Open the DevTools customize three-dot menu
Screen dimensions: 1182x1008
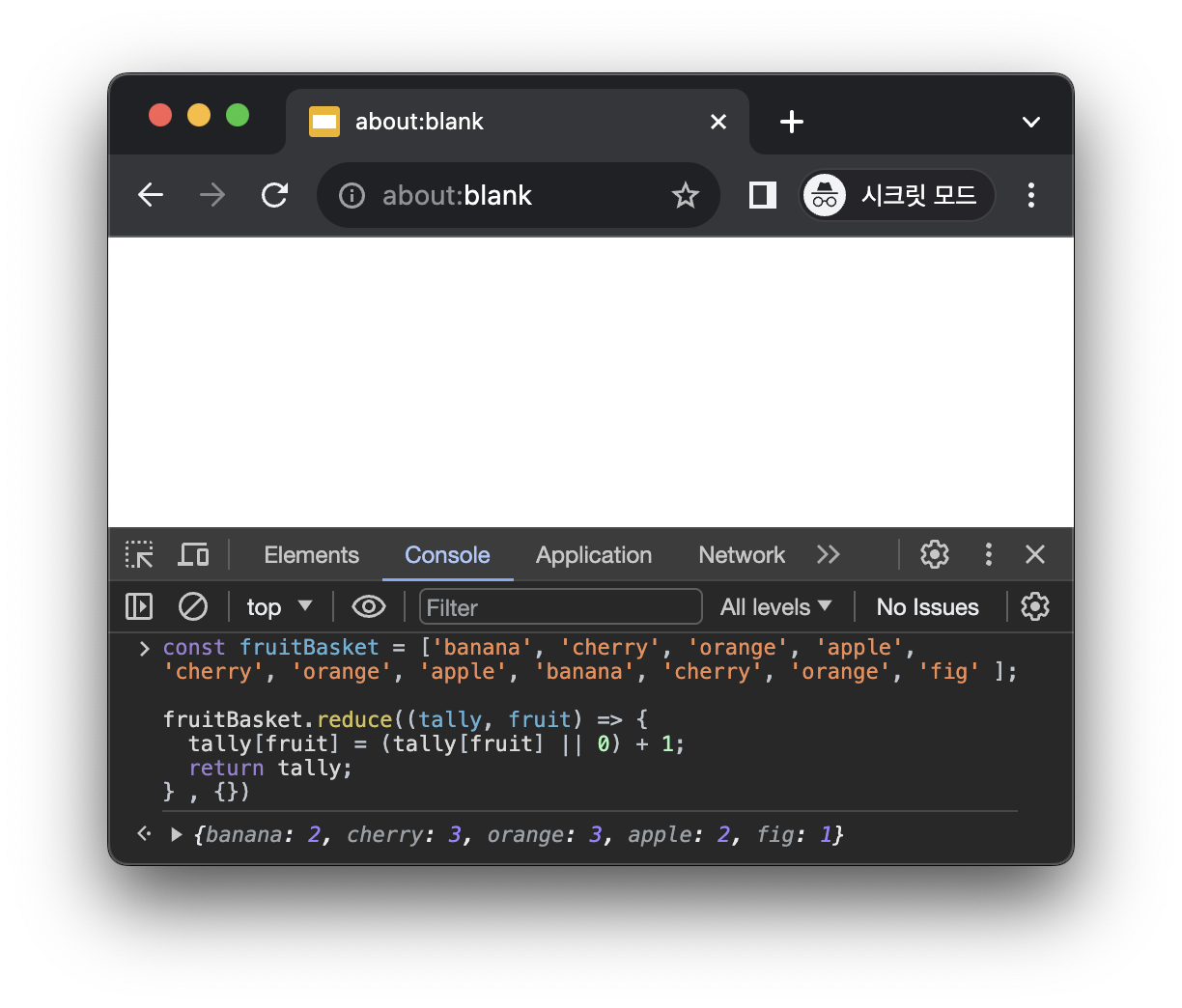988,554
